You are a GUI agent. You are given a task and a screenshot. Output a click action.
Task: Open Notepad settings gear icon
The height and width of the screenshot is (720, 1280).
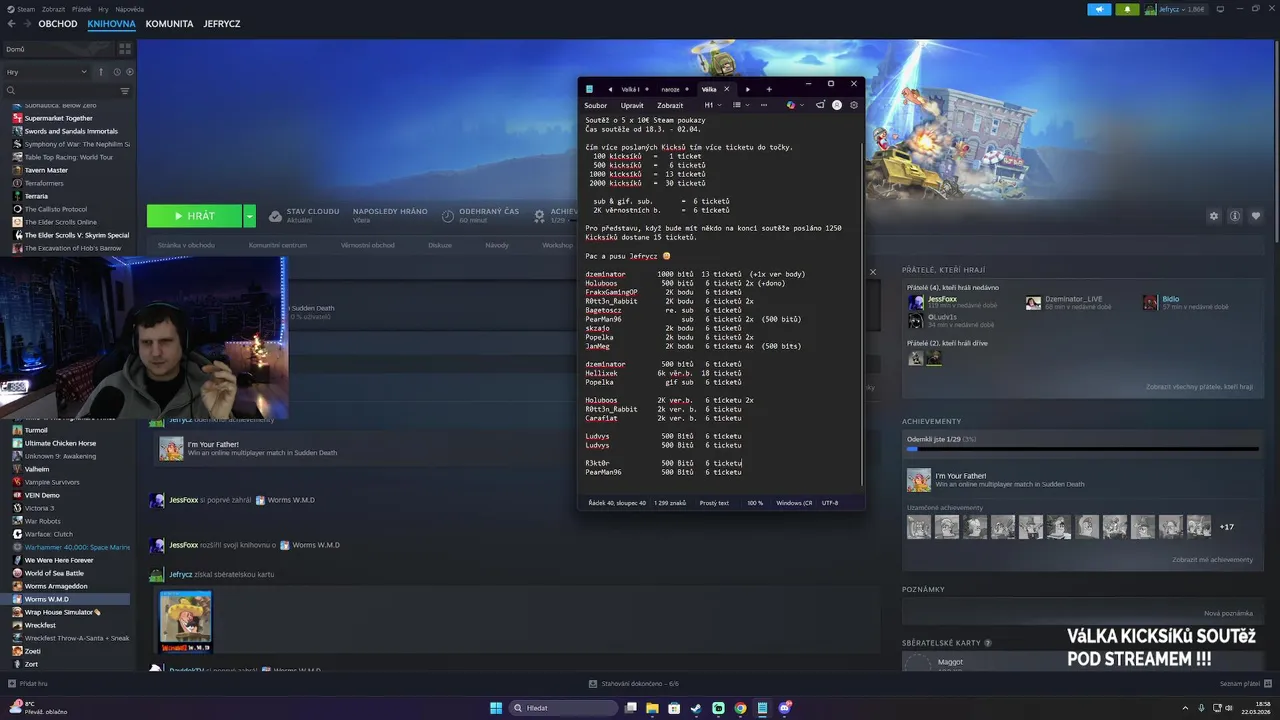pos(854,105)
